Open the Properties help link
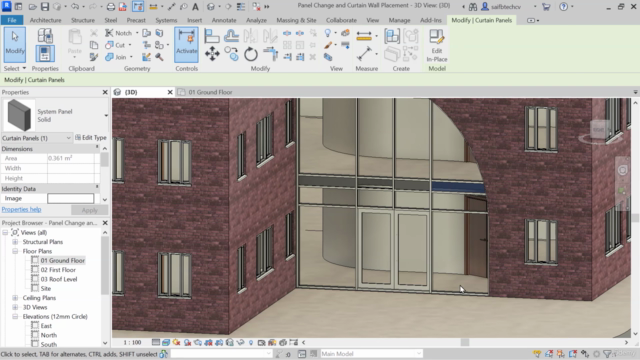 click(21, 209)
